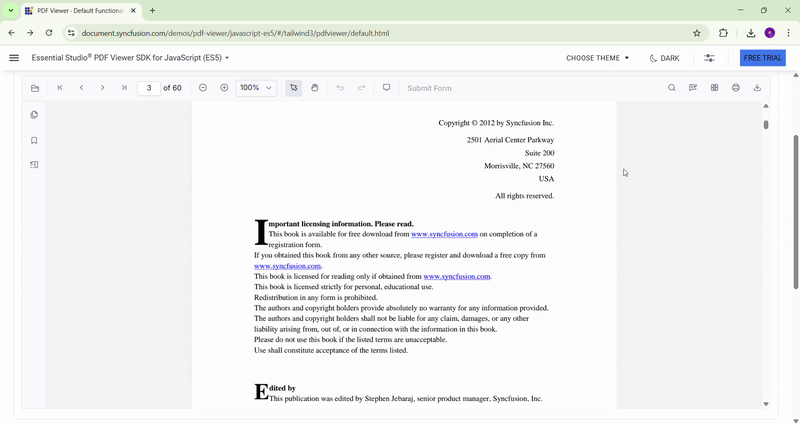Click the browser address bar URL
The height and width of the screenshot is (425, 800).
pyautogui.click(x=235, y=33)
